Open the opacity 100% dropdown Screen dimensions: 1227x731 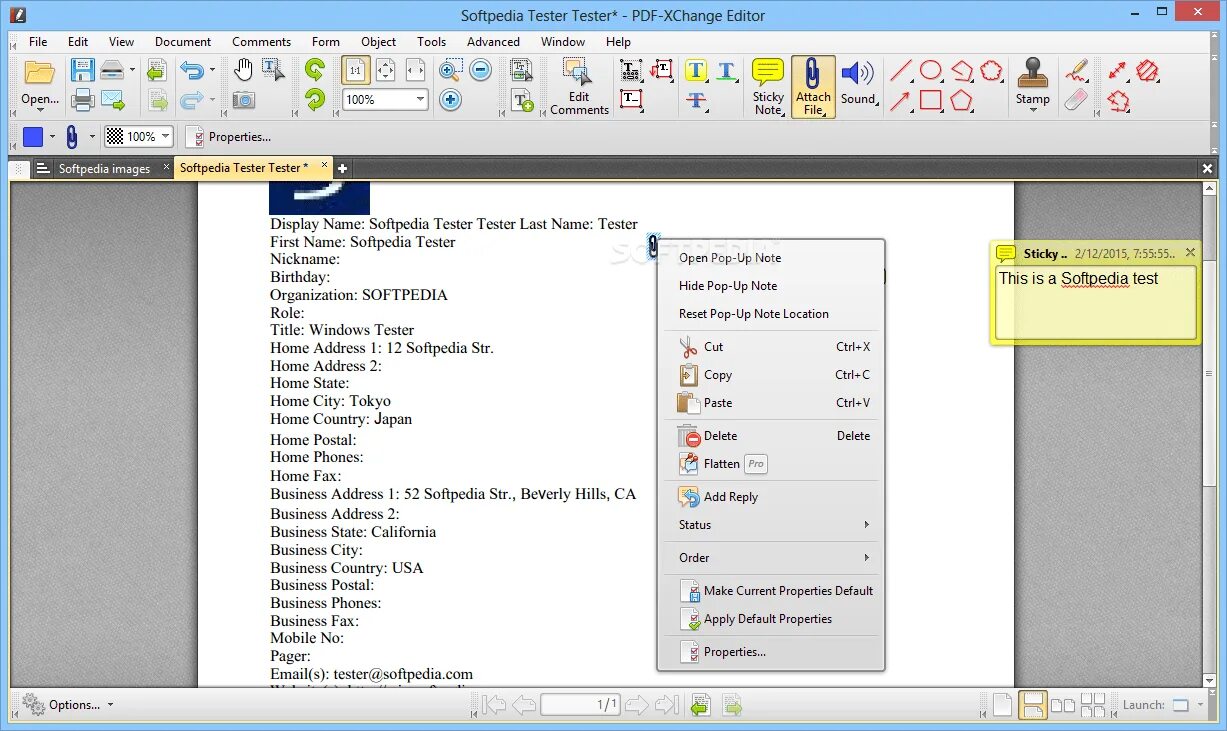click(x=165, y=137)
